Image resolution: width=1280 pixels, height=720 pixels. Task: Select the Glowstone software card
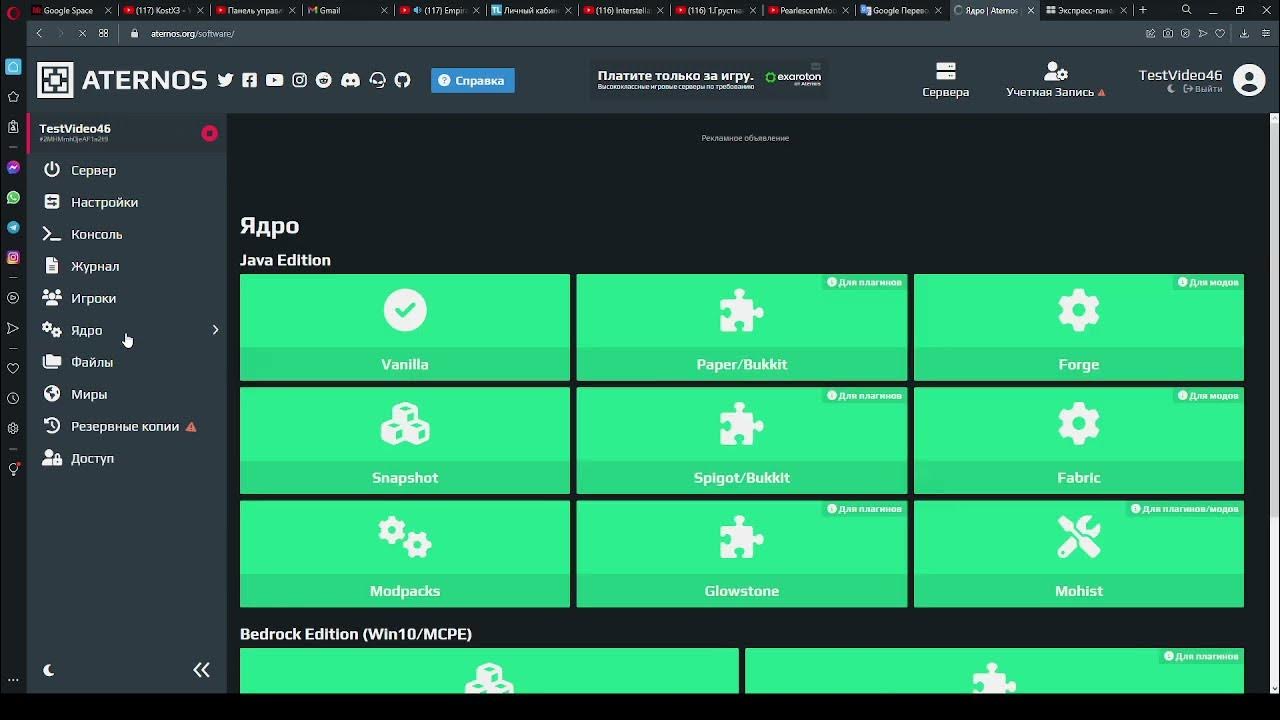[742, 554]
